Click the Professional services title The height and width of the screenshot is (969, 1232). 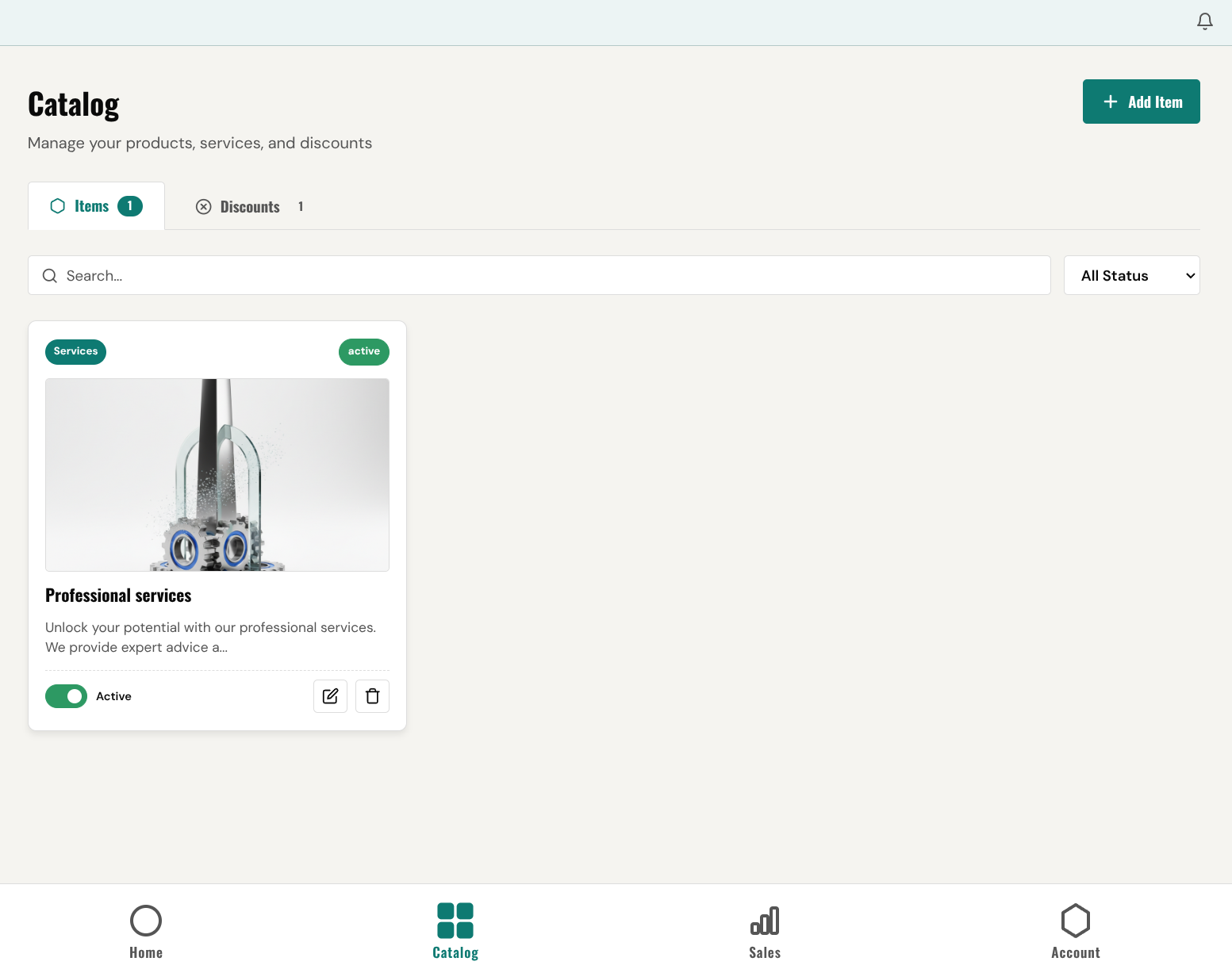(118, 596)
